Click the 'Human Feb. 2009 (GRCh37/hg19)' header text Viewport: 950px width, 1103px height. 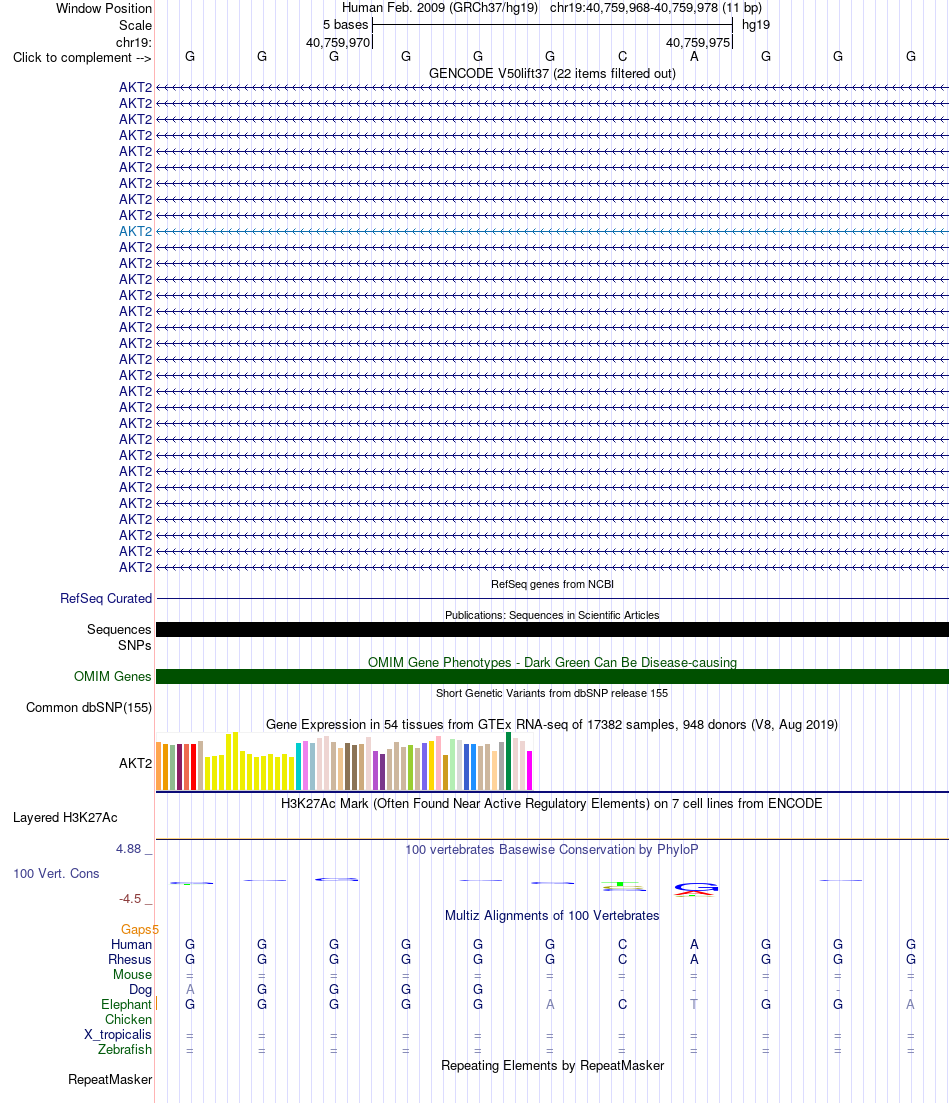(x=440, y=8)
